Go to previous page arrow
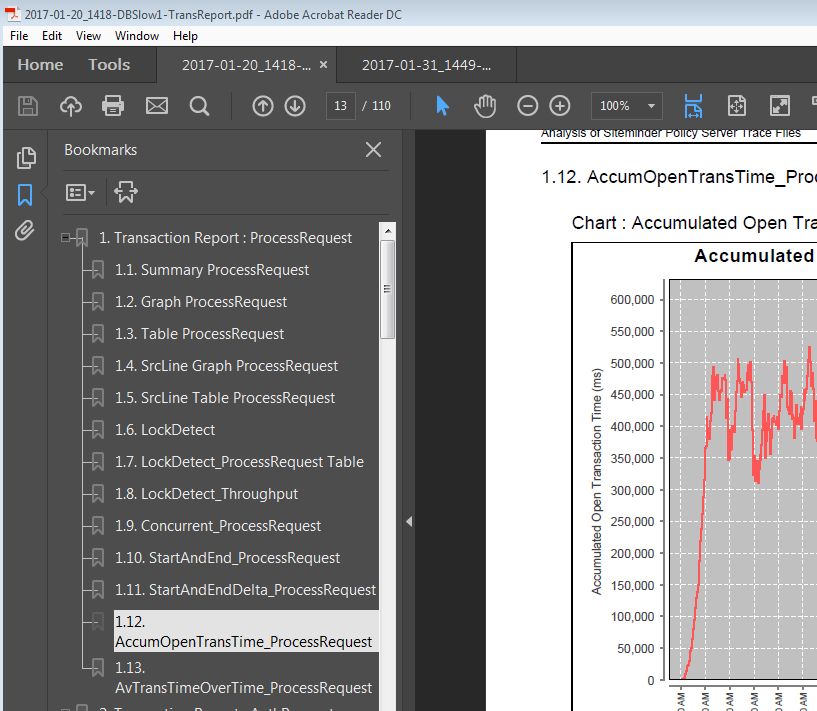Viewport: 817px width, 711px height. [x=263, y=106]
